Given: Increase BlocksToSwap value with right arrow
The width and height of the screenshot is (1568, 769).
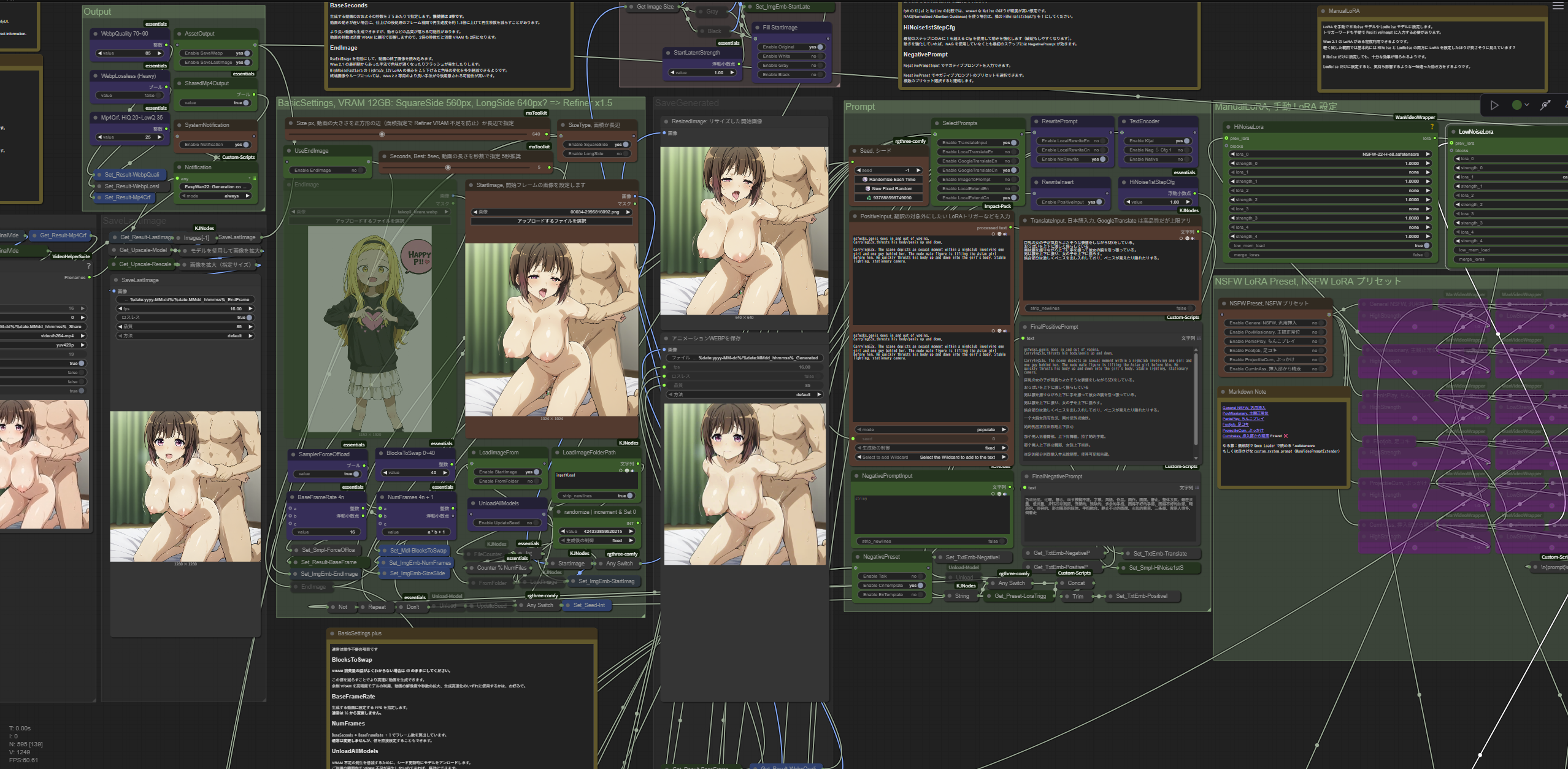Looking at the screenshot, I should (445, 473).
